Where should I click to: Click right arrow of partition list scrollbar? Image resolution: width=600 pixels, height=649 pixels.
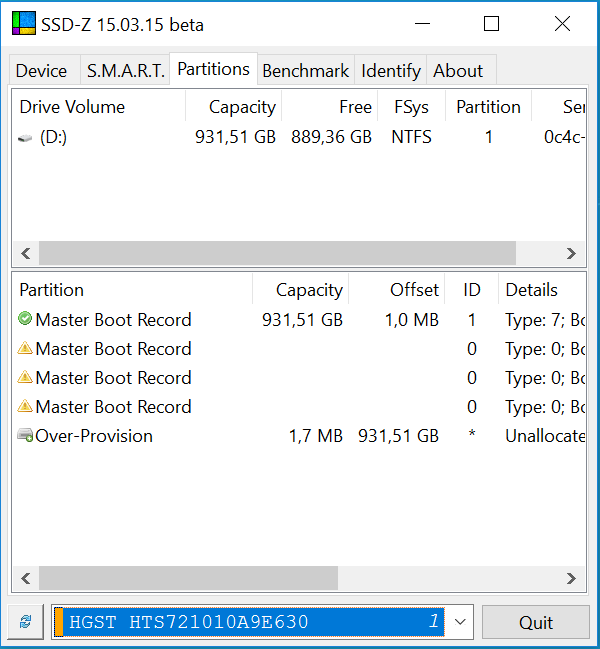pos(571,578)
